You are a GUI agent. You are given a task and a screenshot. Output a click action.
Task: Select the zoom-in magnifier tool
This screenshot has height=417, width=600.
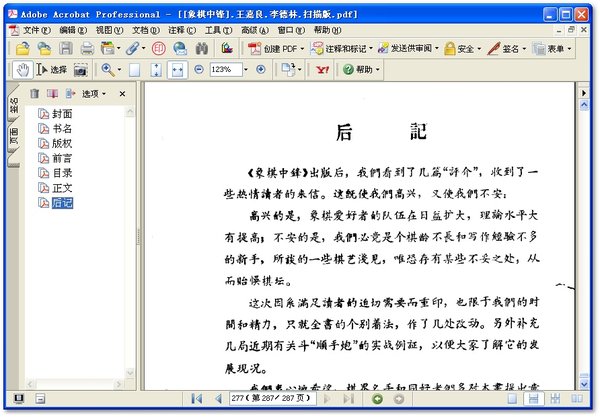pos(108,70)
